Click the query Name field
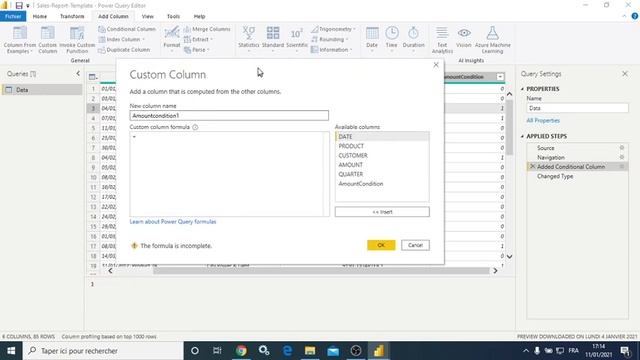640x360 pixels. pos(577,108)
